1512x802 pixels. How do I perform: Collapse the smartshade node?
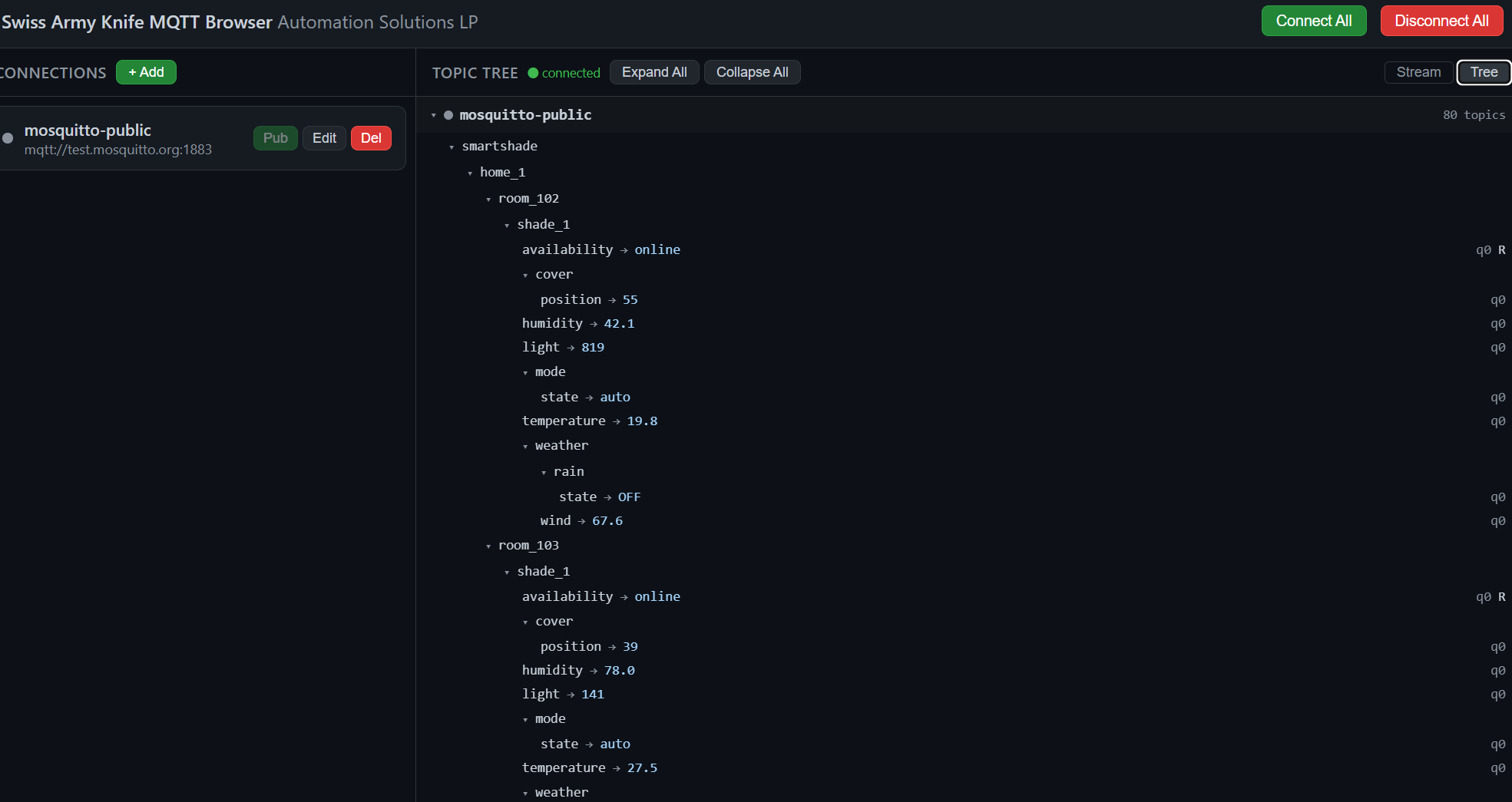tap(452, 147)
